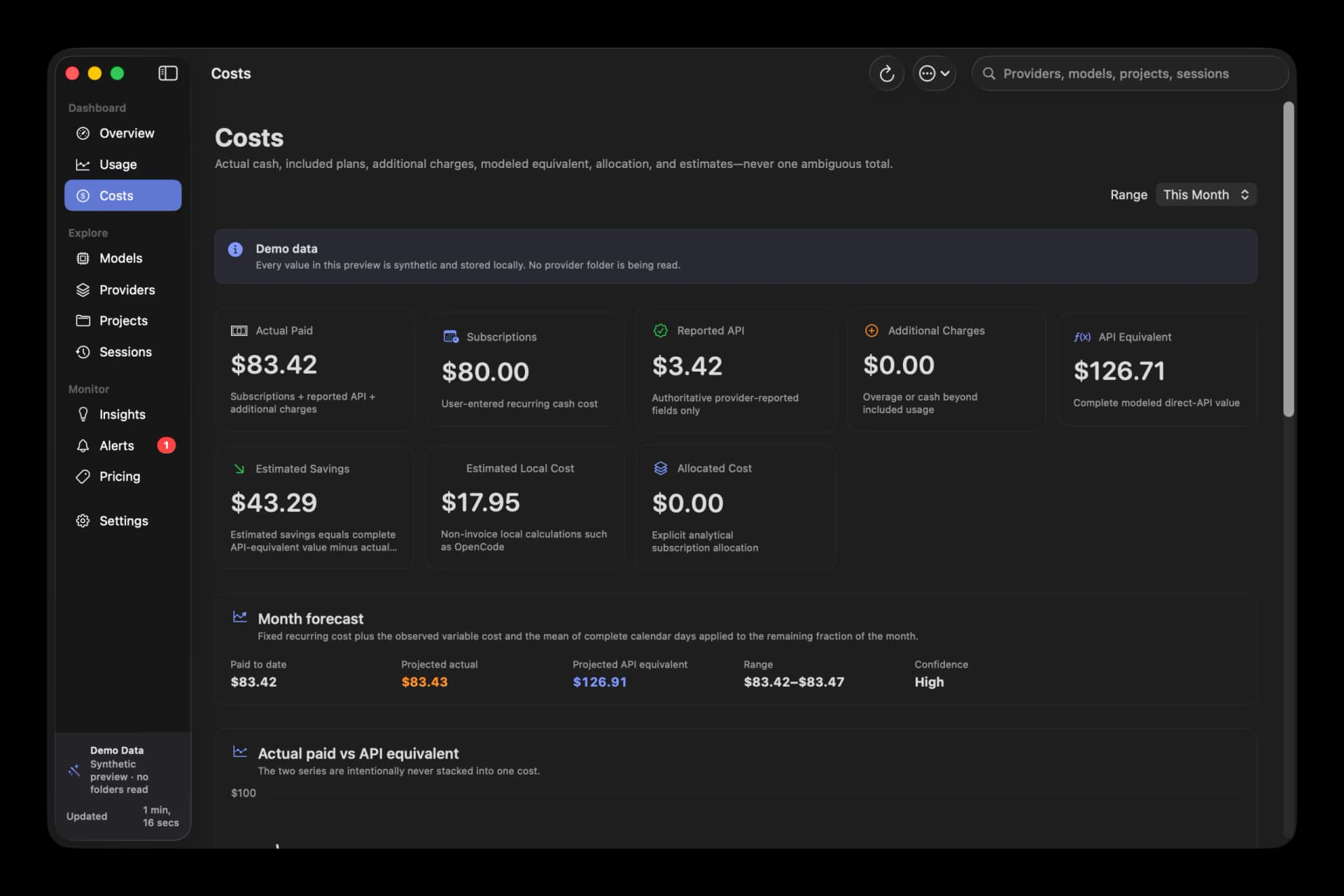
Task: Click the Demo data info icon
Action: click(235, 249)
